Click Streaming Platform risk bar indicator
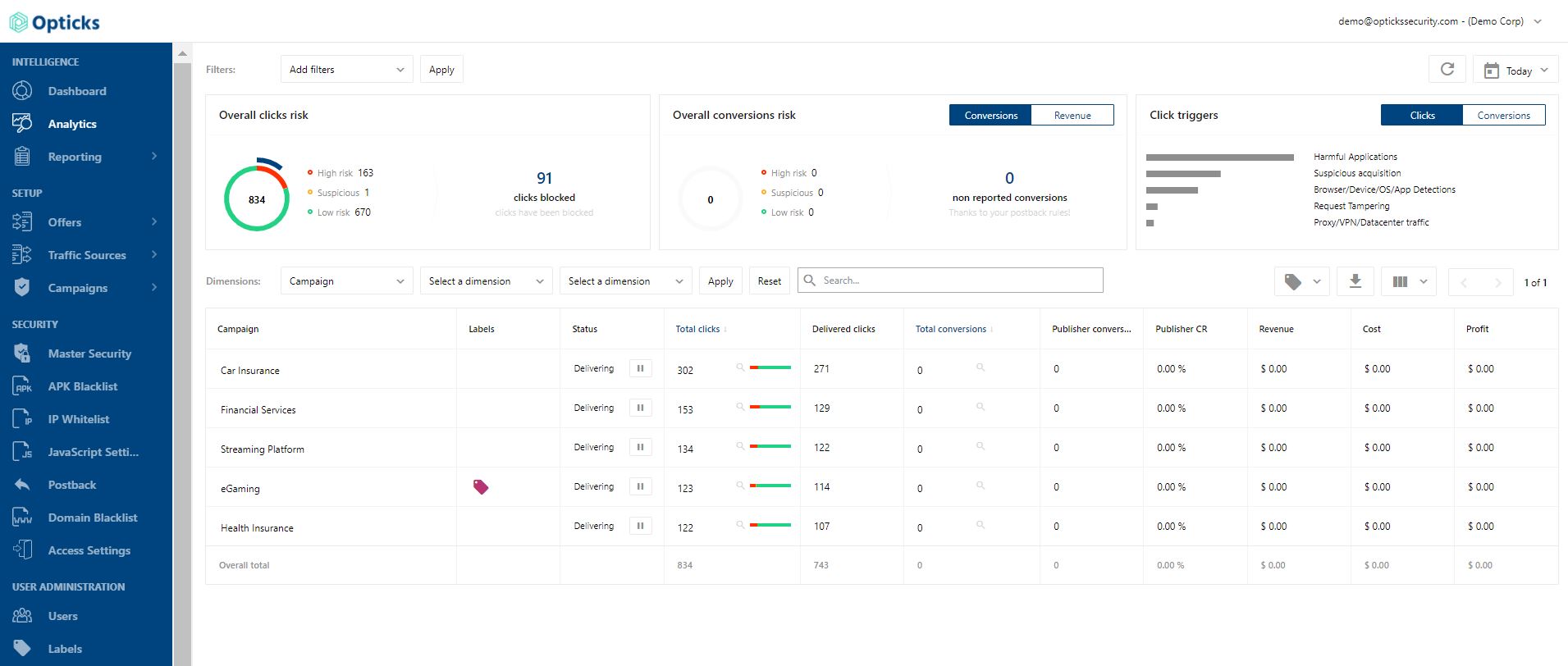 [x=770, y=446]
